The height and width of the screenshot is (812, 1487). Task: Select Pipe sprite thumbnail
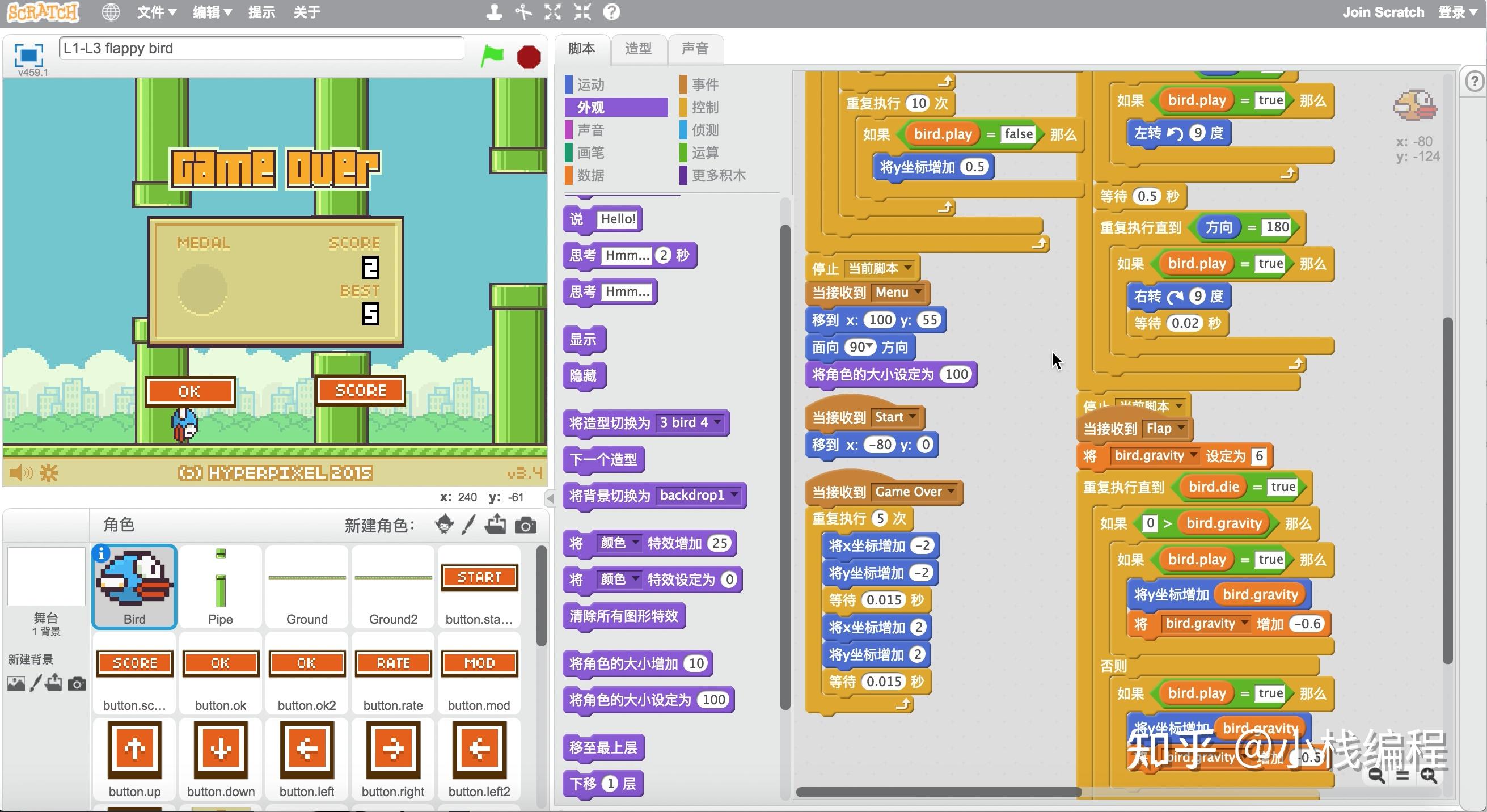click(221, 587)
